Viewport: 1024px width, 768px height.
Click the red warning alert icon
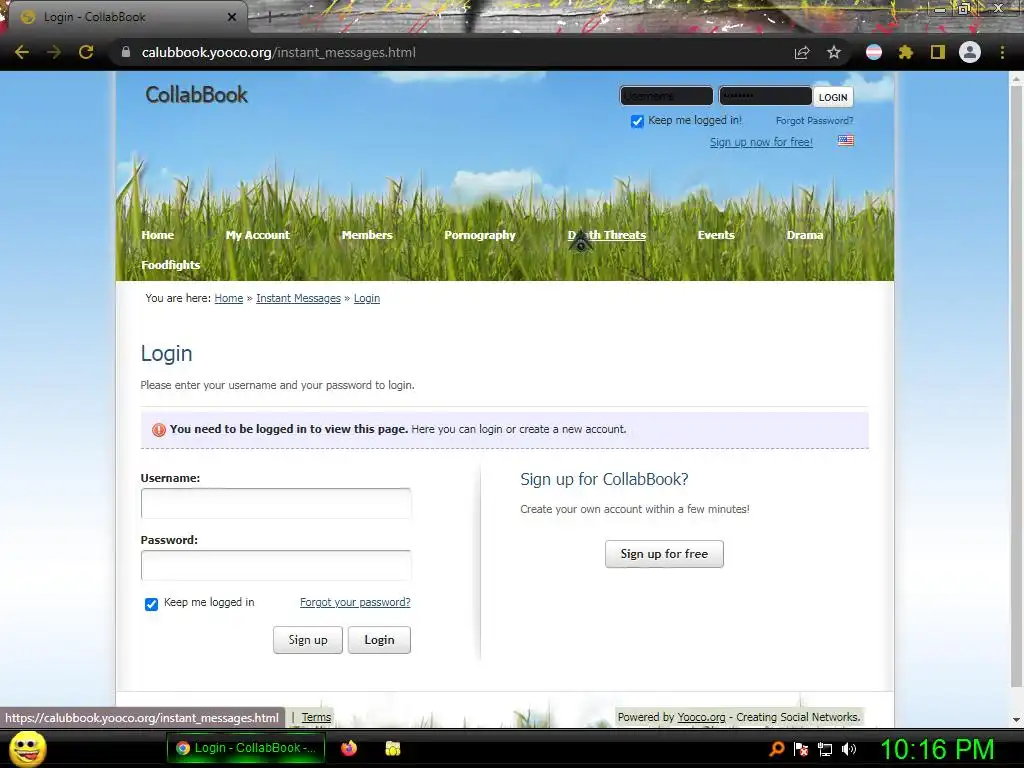point(159,430)
